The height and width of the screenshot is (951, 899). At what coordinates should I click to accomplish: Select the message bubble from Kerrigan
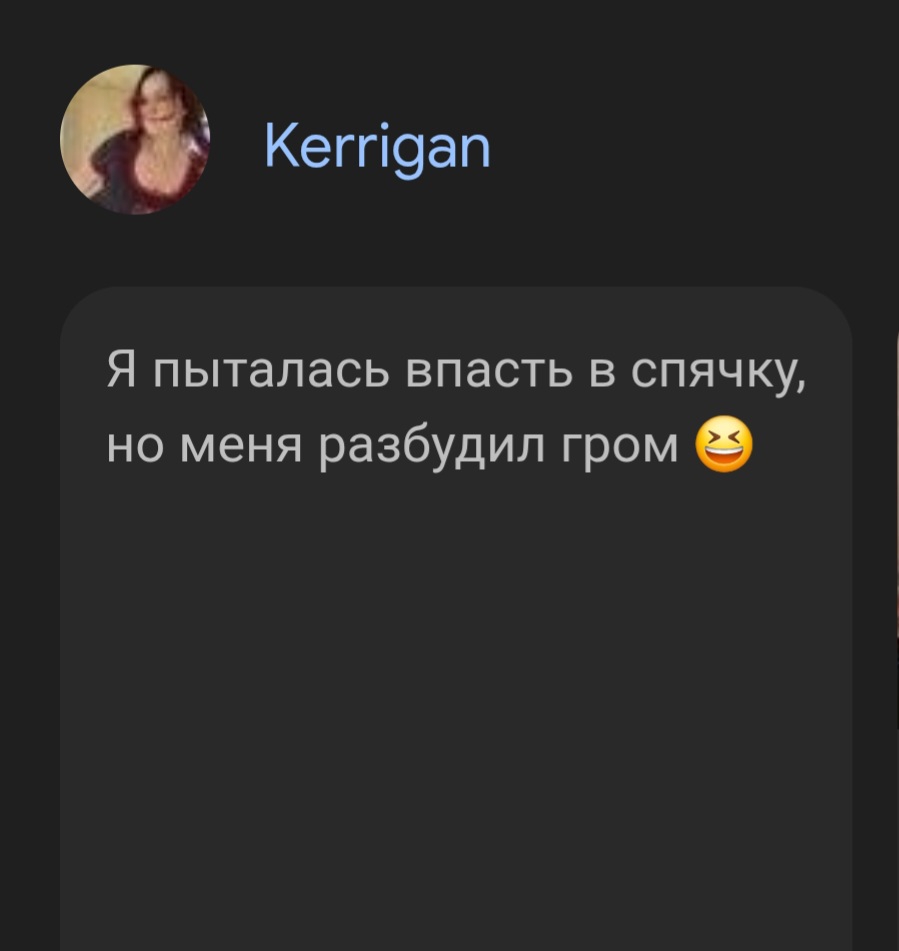point(456,619)
